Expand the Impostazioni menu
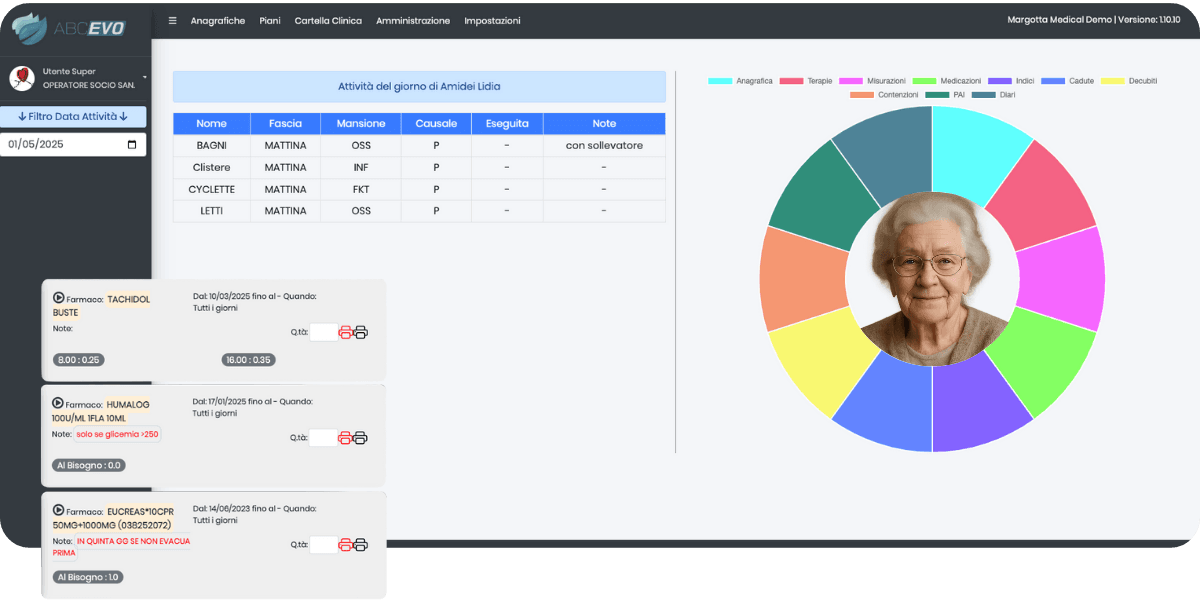This screenshot has height=604, width=1200. coord(492,21)
